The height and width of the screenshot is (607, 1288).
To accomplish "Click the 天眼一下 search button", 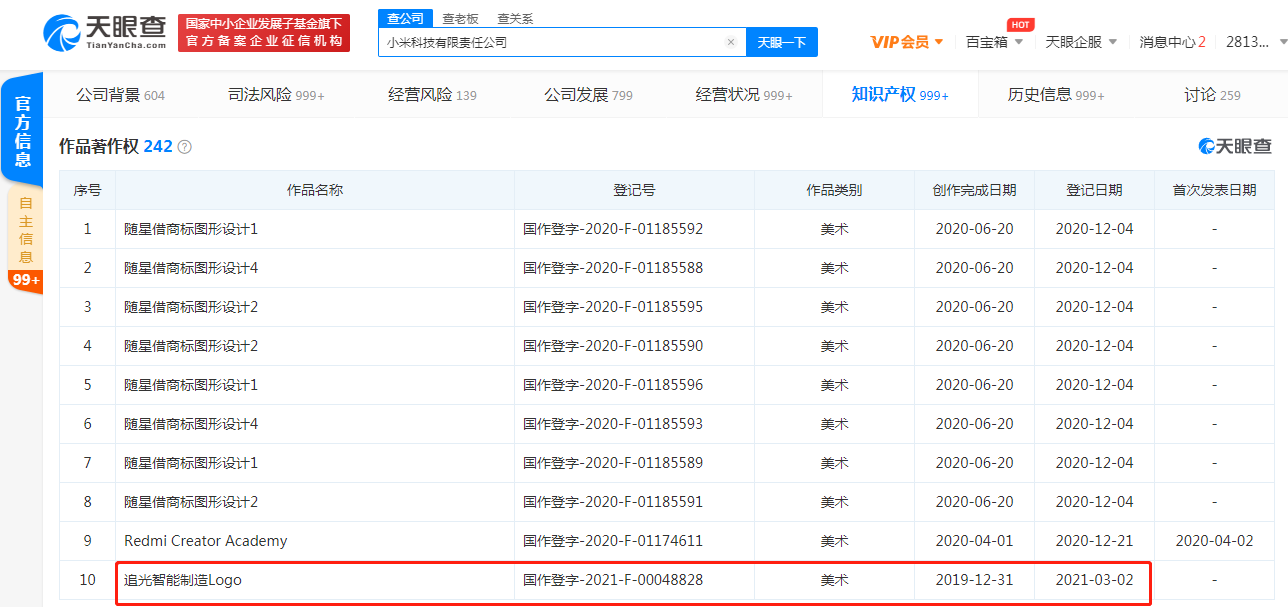I will (781, 43).
